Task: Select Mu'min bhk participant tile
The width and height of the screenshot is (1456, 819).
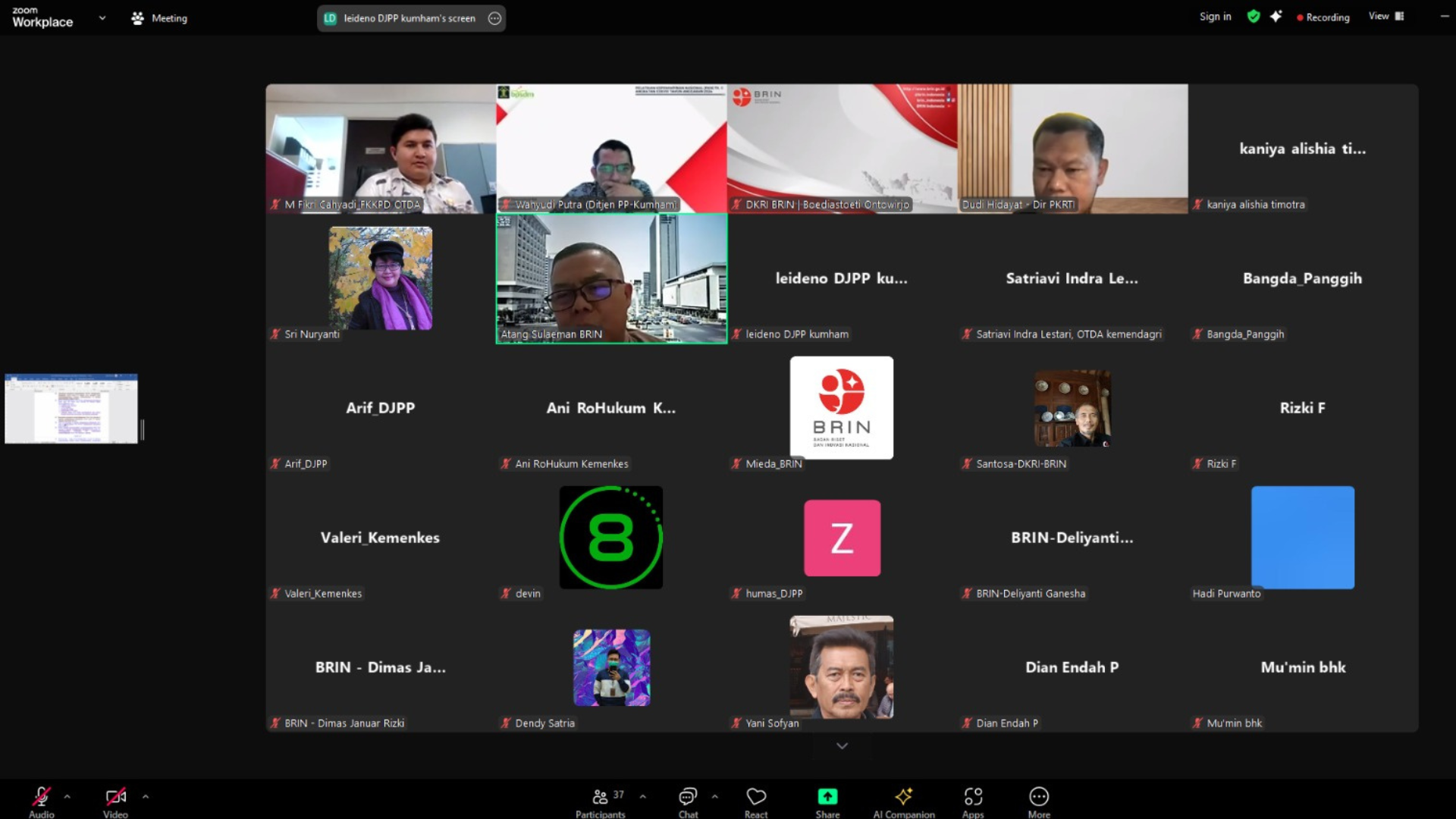Action: click(x=1303, y=667)
